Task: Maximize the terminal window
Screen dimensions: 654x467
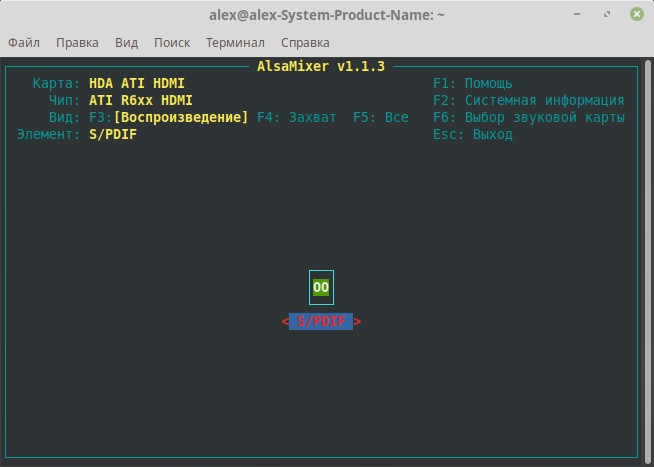Action: click(607, 15)
